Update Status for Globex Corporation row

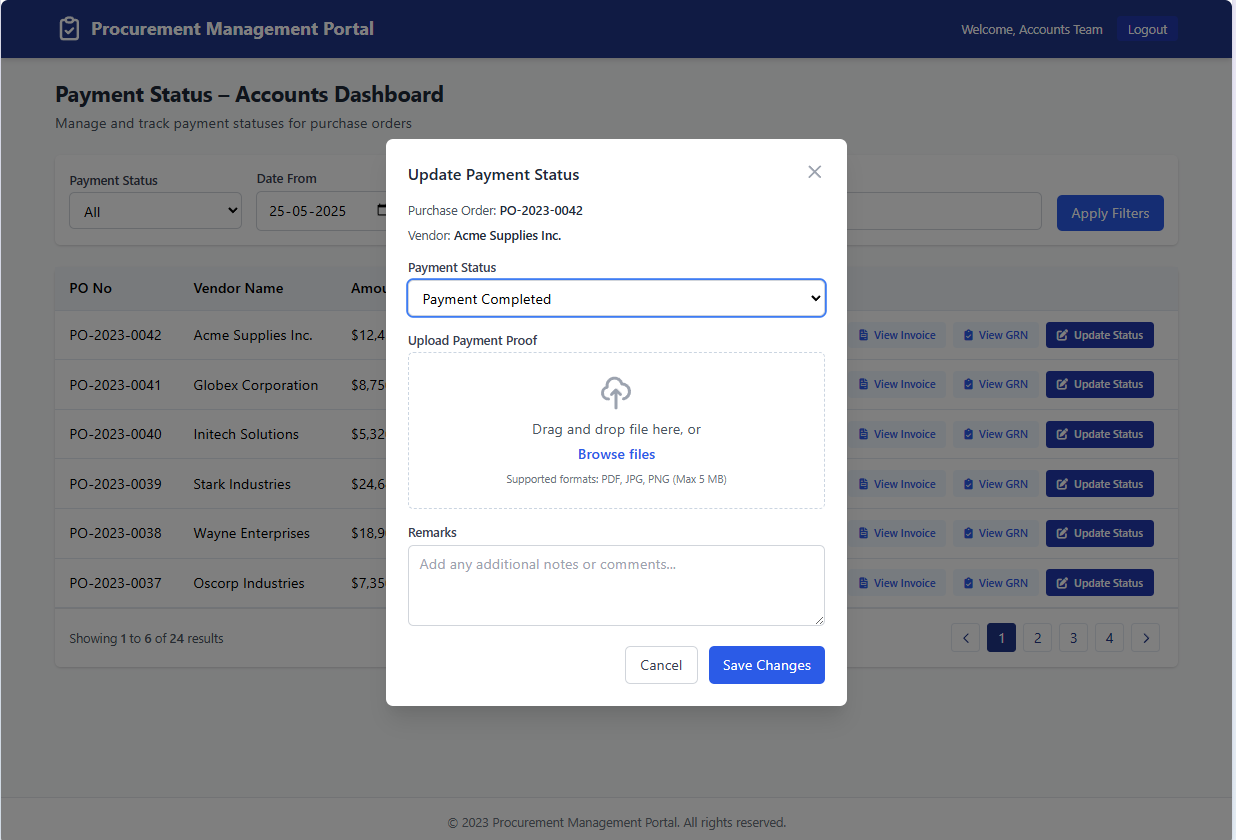(1100, 384)
